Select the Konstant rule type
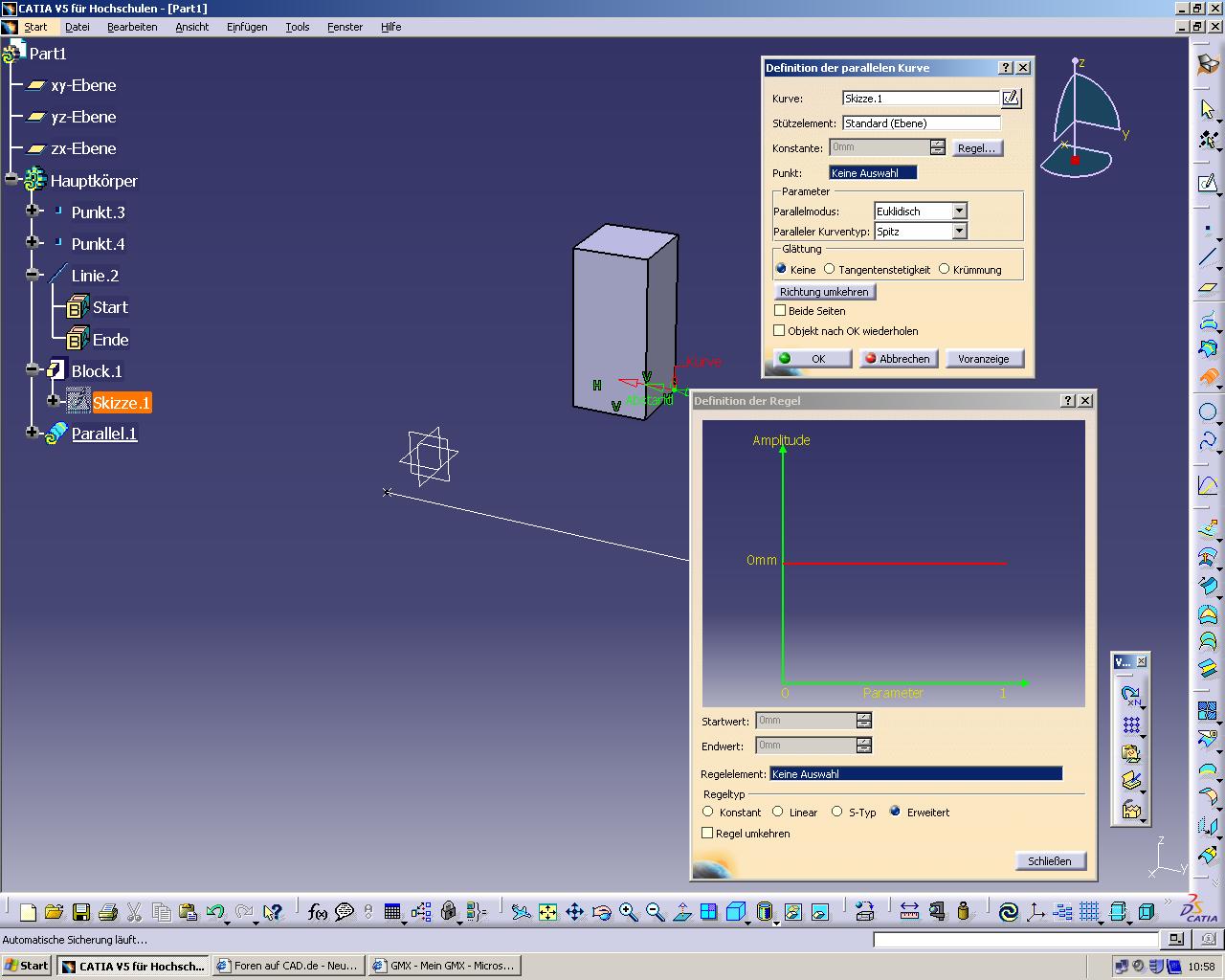The width and height of the screenshot is (1225, 980). [x=708, y=812]
